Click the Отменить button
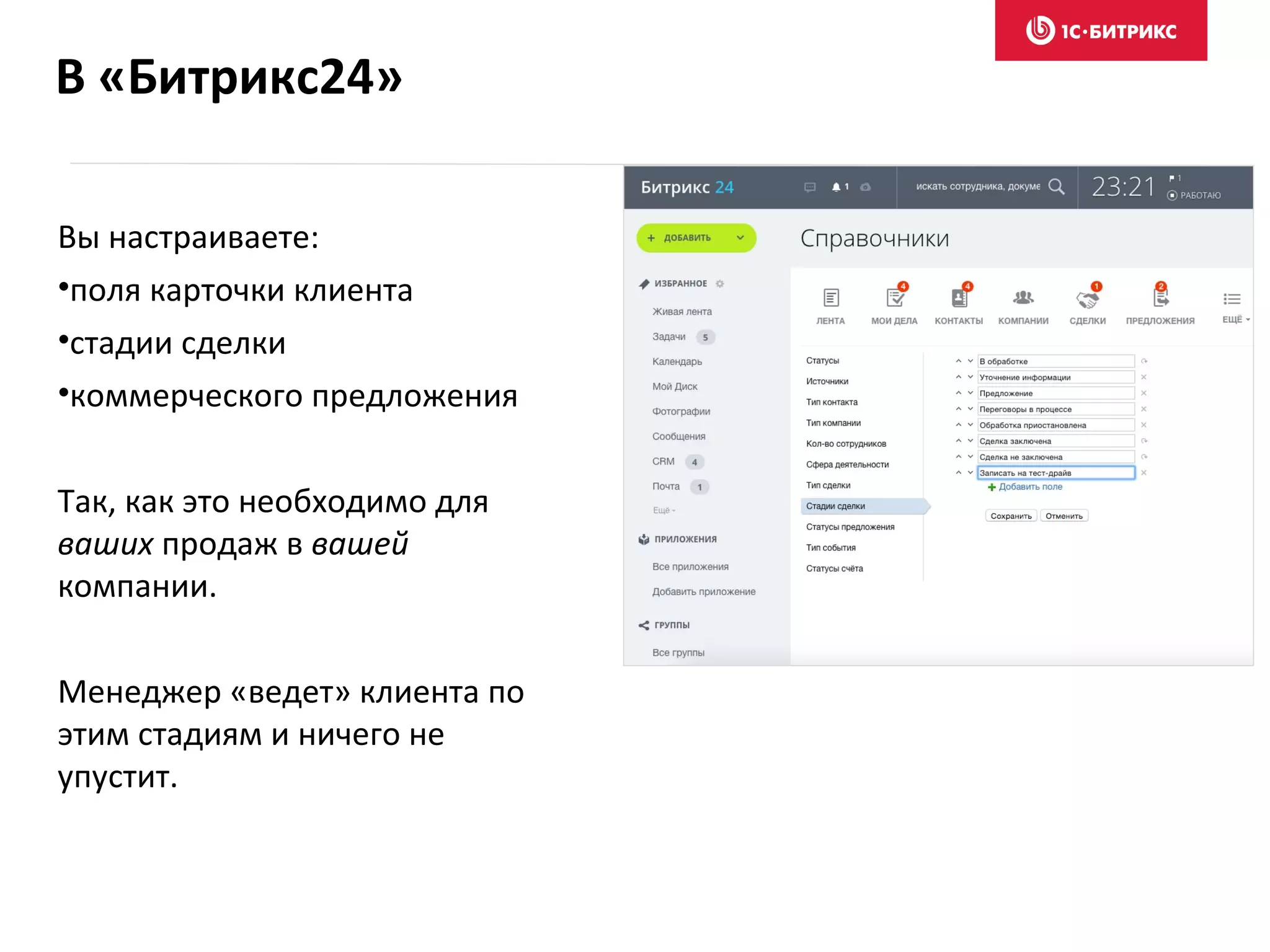The height and width of the screenshot is (952, 1270). (x=1064, y=516)
